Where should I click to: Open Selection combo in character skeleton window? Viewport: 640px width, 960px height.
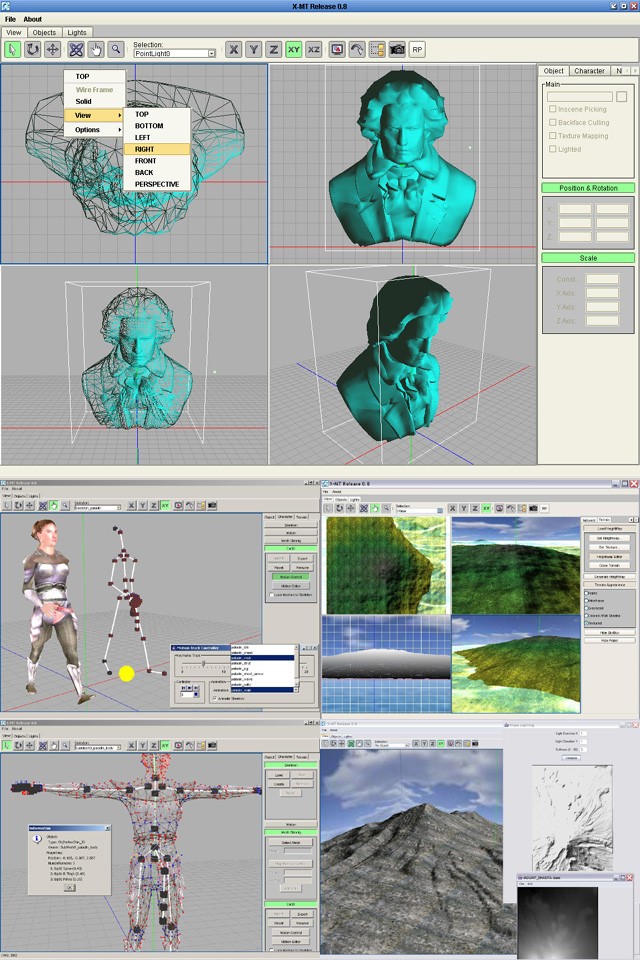(97, 508)
